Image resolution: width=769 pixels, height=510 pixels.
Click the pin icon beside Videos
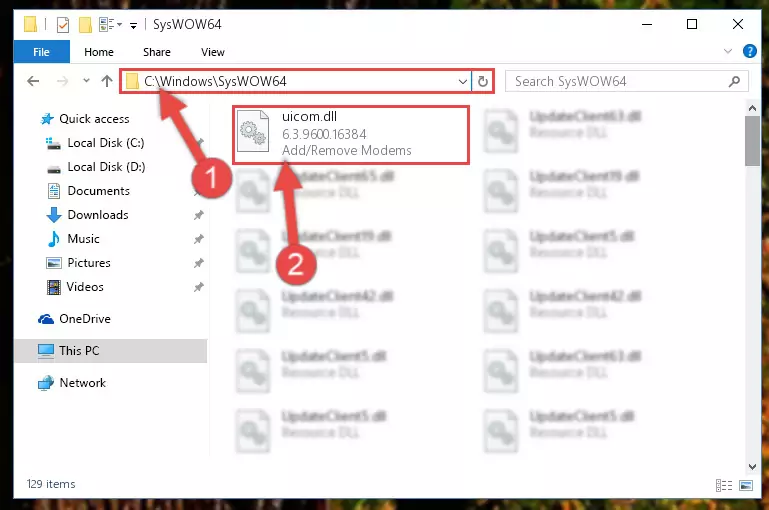point(198,287)
